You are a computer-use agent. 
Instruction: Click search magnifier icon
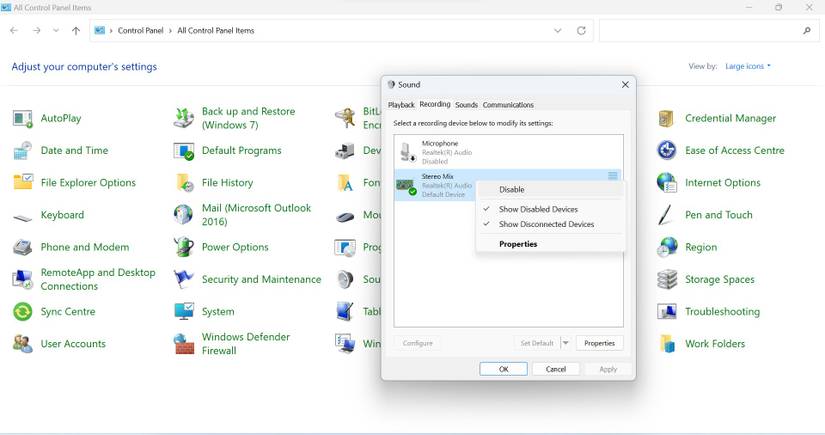pyautogui.click(x=807, y=31)
